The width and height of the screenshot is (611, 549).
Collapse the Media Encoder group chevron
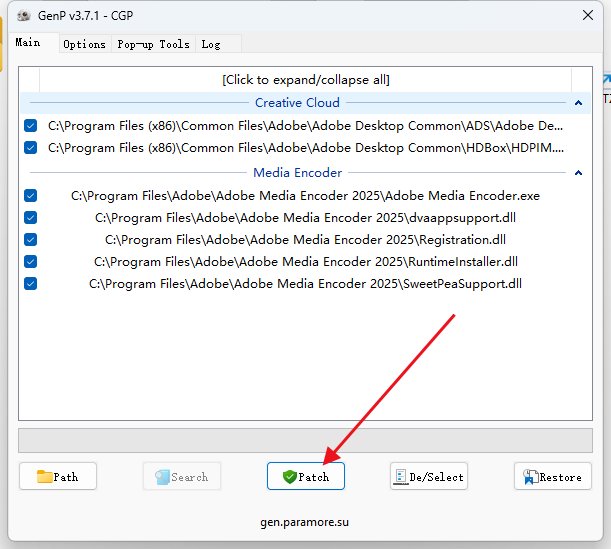click(578, 173)
